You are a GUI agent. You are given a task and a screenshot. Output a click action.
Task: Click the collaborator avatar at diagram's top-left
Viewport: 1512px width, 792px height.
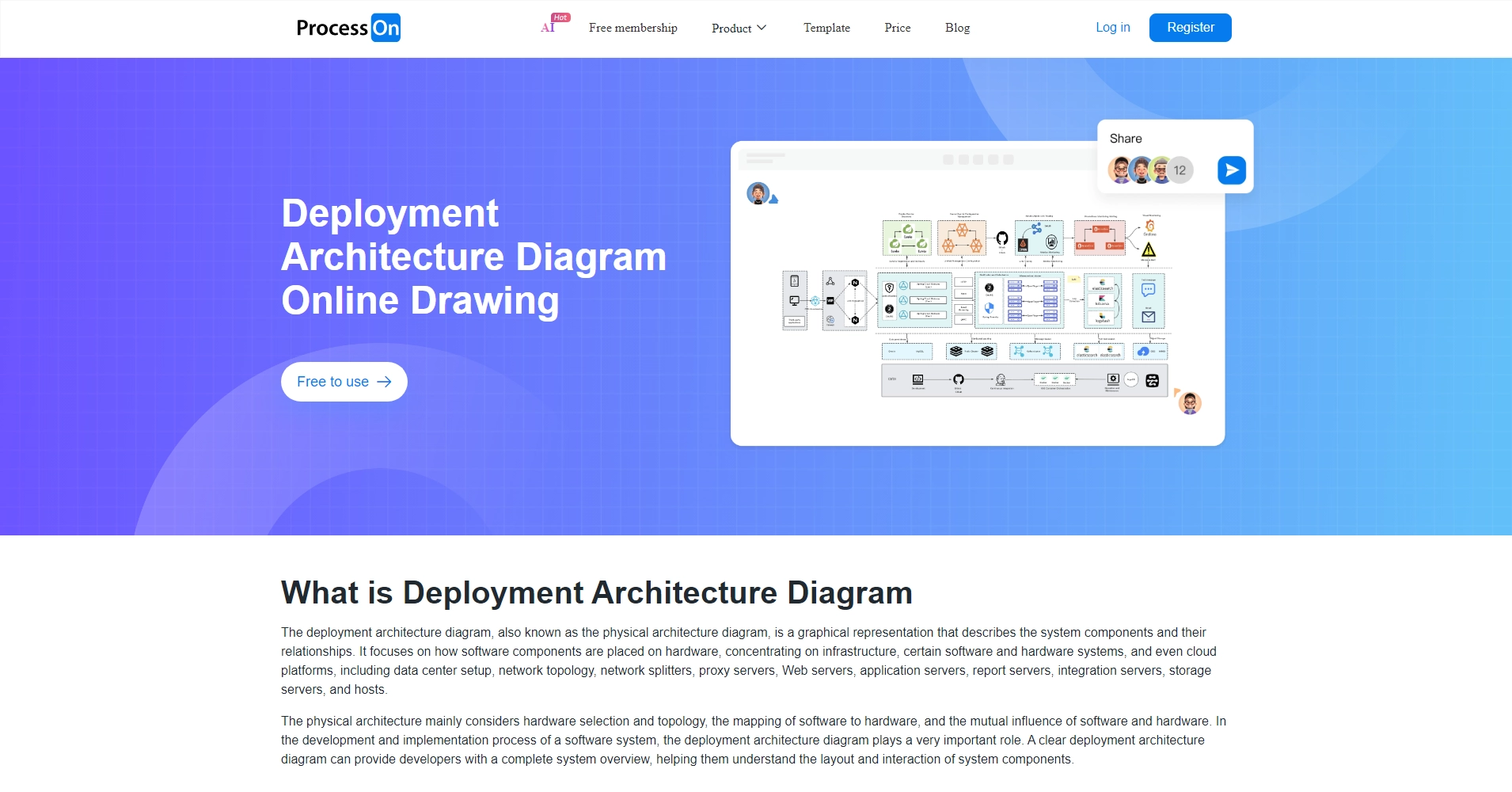758,193
